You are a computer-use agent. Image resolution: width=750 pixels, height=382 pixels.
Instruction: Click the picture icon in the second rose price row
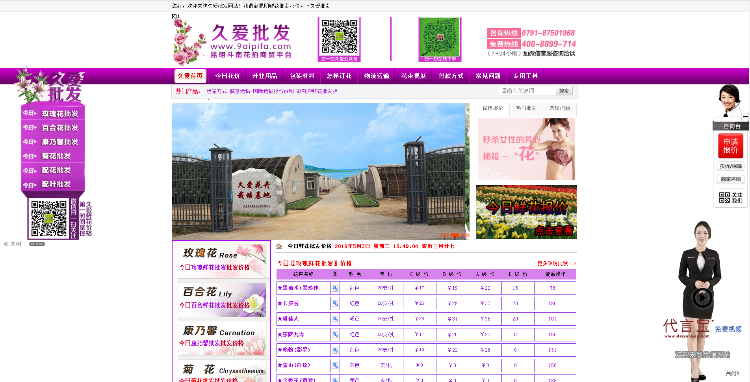(x=335, y=304)
